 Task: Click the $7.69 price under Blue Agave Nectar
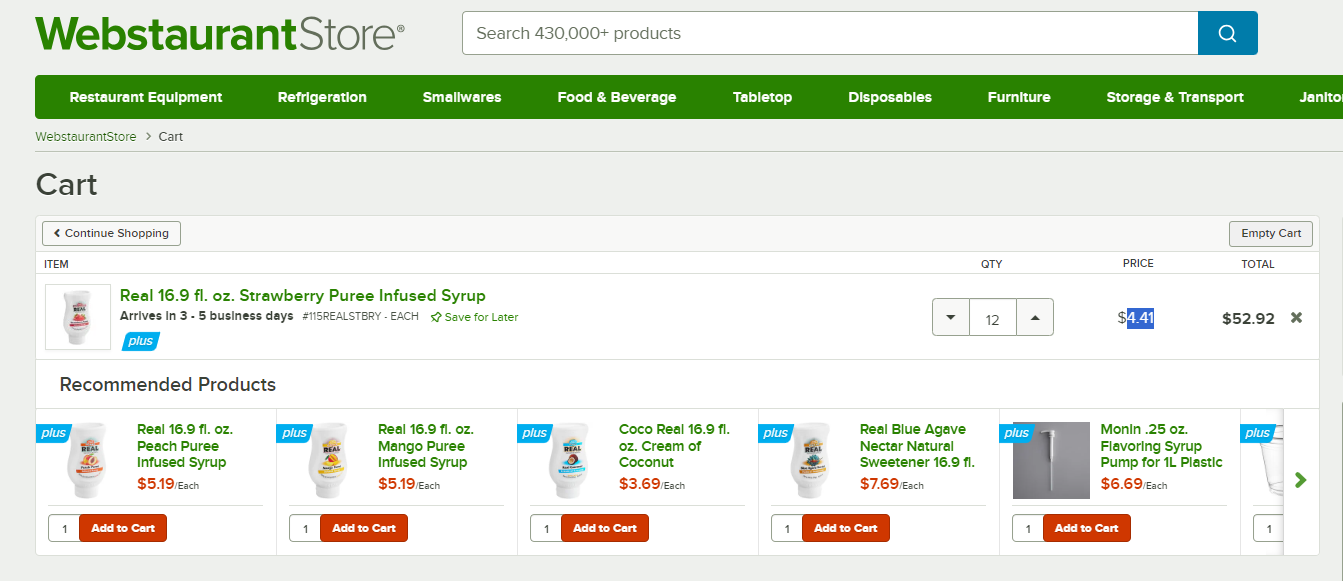[x=879, y=484]
